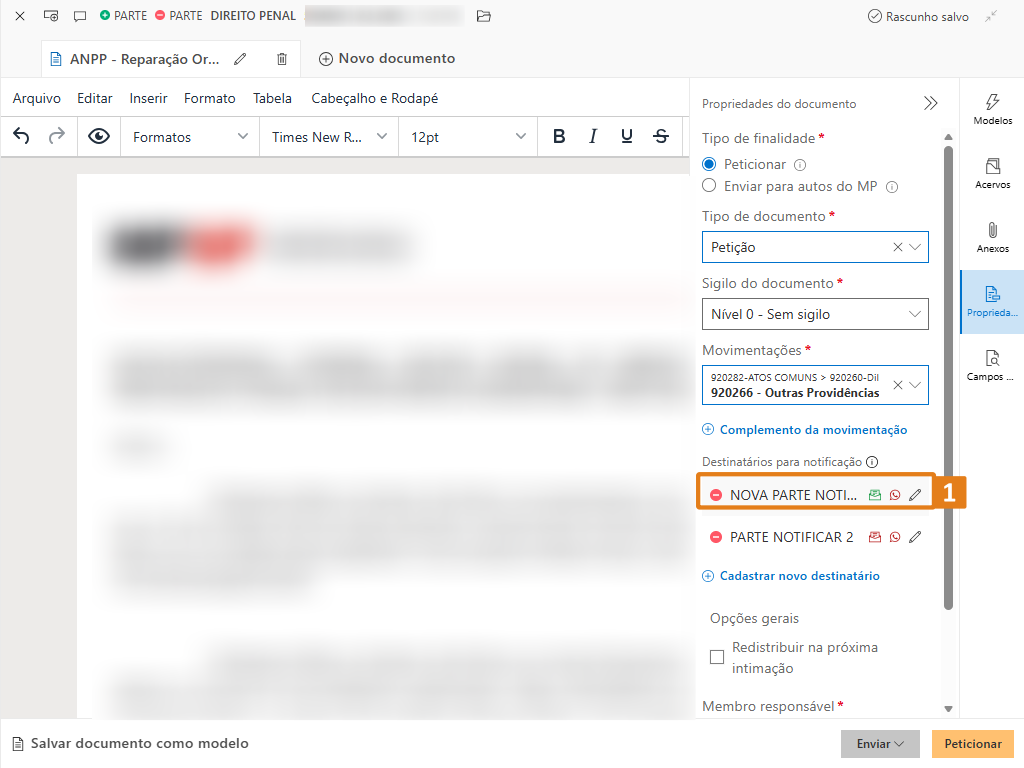Open the Acervos sidebar panel

coord(992,173)
